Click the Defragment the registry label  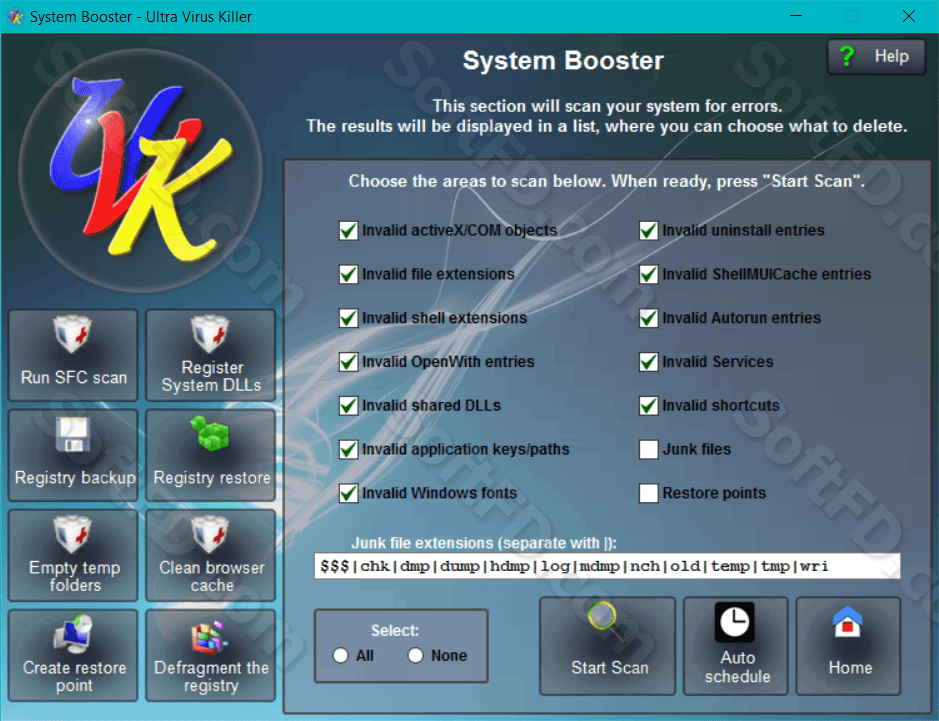[x=211, y=676]
